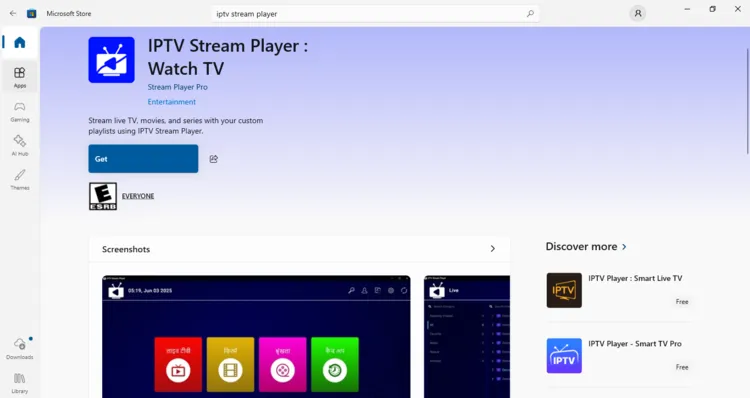Click the Microsoft Store window title

point(68,13)
